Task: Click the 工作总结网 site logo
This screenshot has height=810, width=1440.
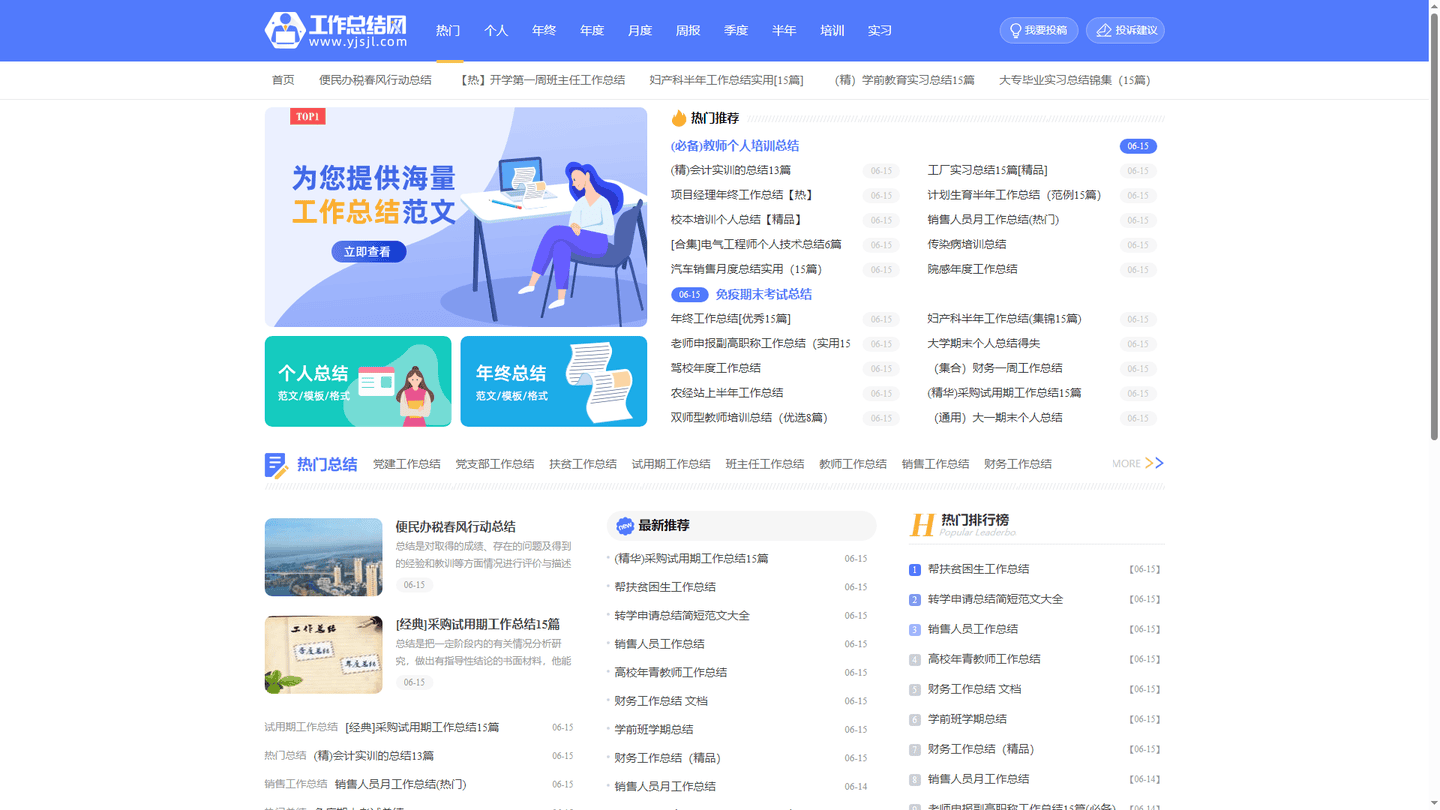Action: pos(336,30)
